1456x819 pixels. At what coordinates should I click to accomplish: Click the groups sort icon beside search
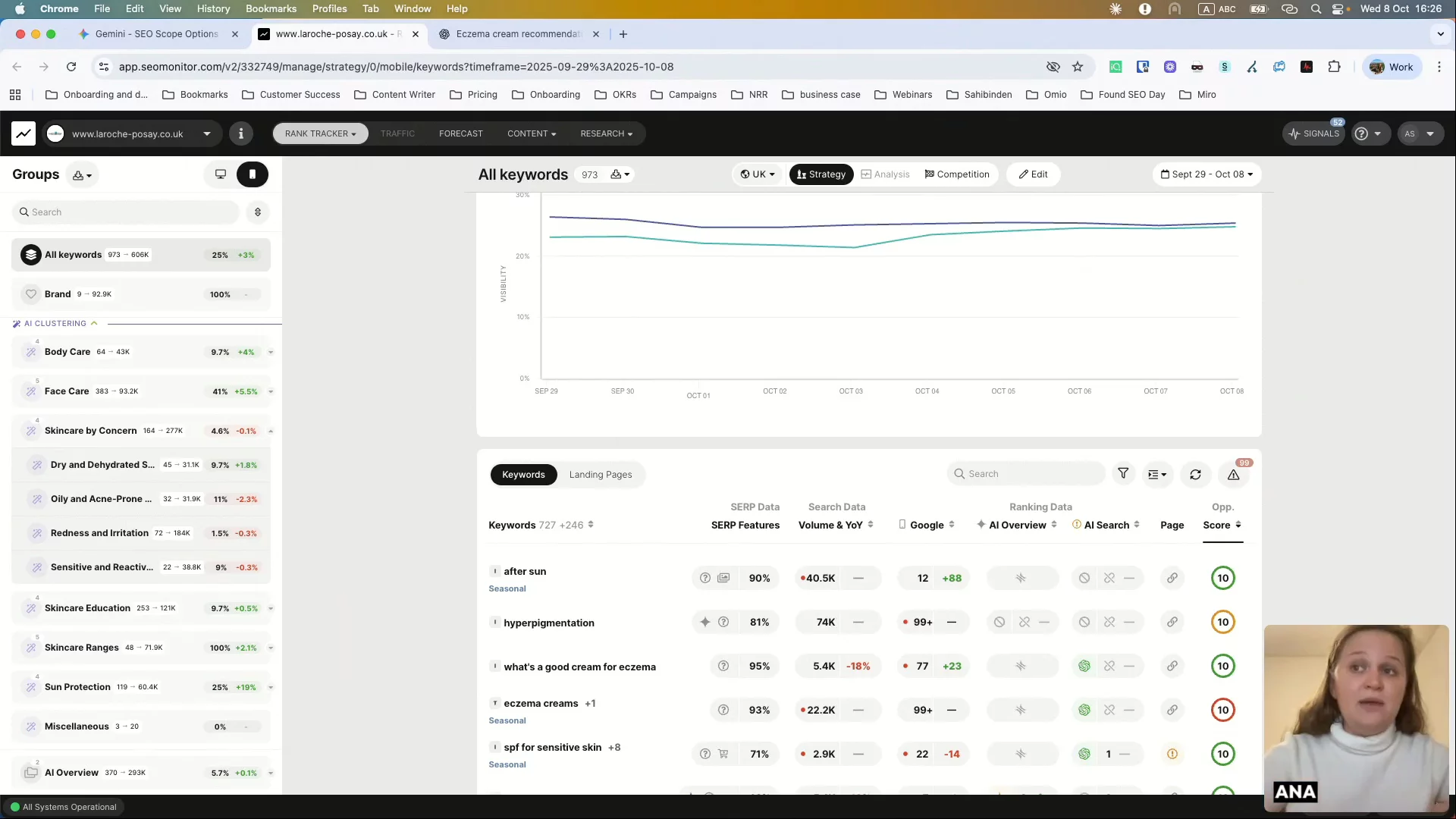(x=258, y=212)
